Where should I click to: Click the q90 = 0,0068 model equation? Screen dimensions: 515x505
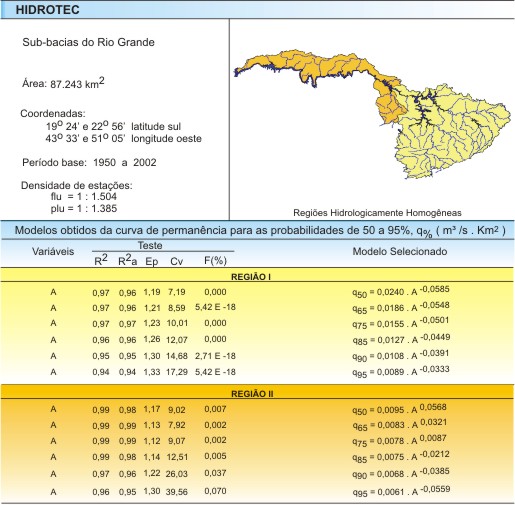coord(401,473)
